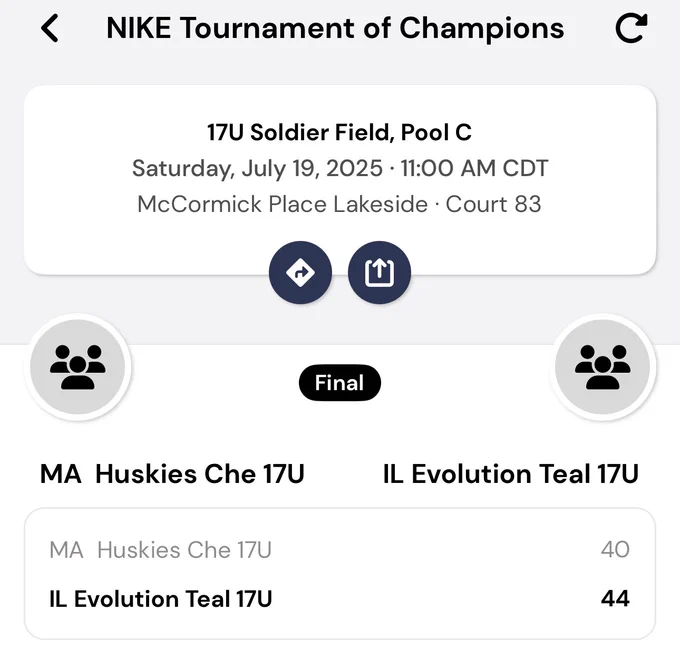Select the final scores summary card
The image size is (680, 668).
tap(340, 573)
